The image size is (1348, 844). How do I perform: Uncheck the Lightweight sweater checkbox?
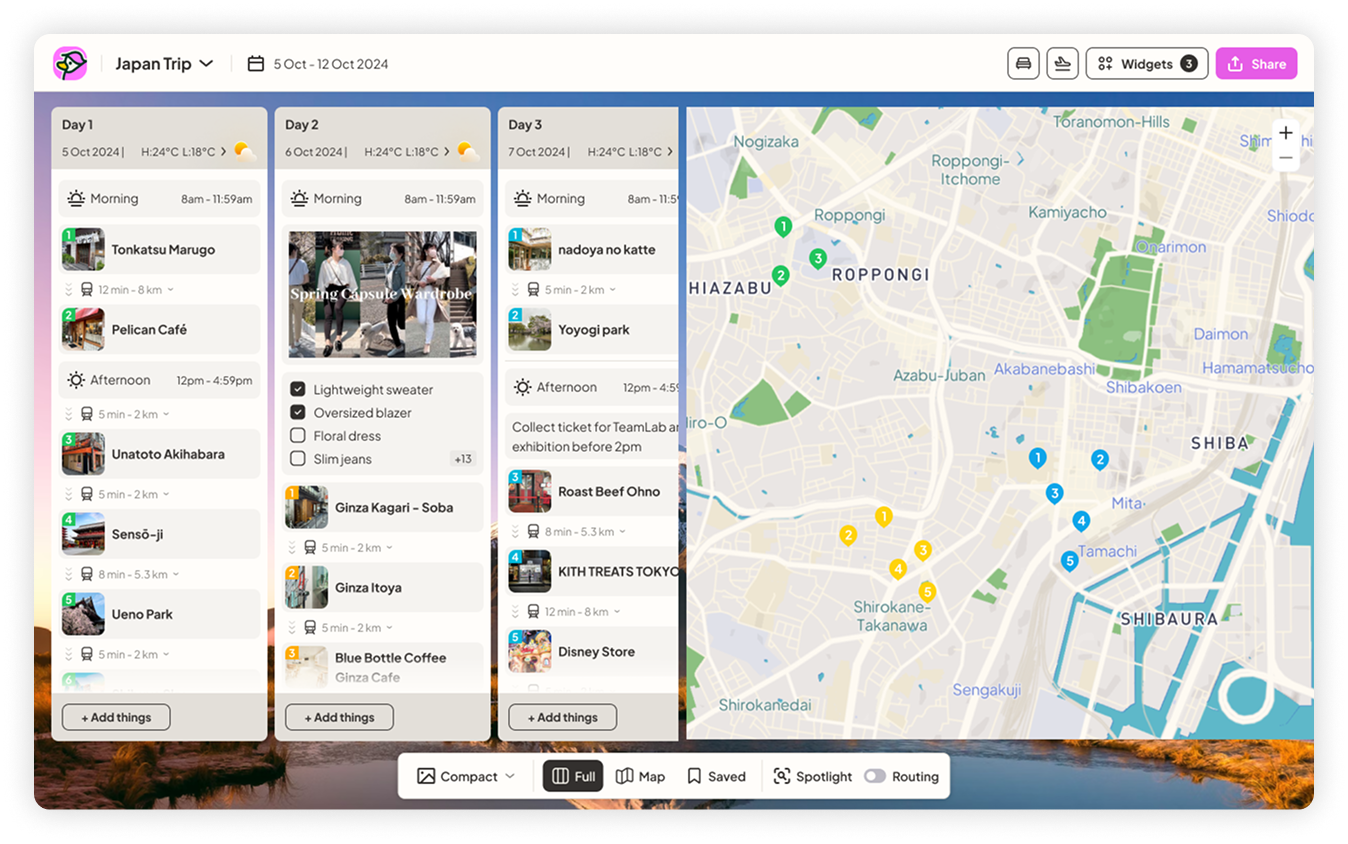coord(297,389)
